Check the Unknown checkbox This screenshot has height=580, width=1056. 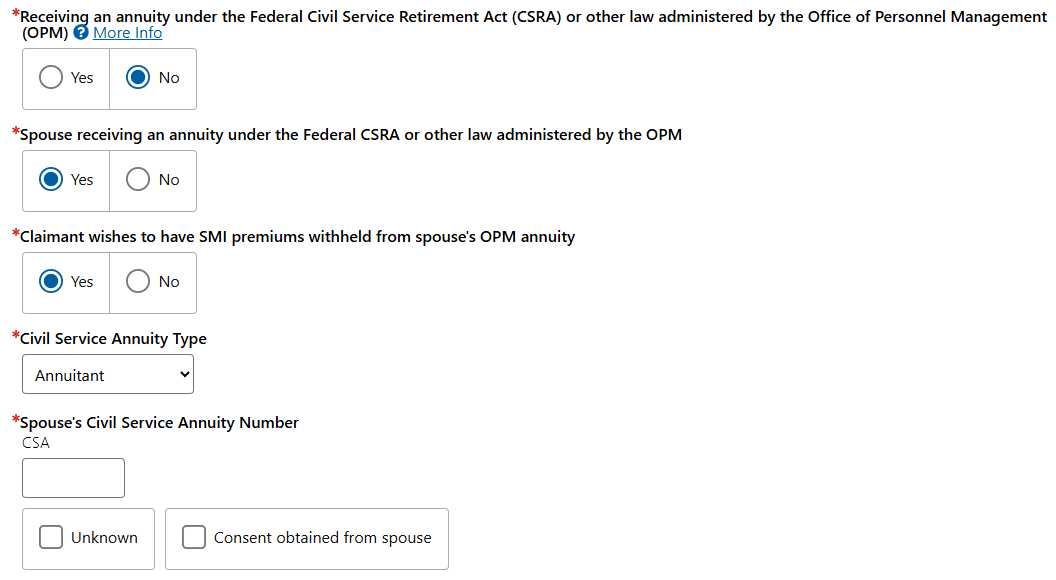pyautogui.click(x=51, y=538)
